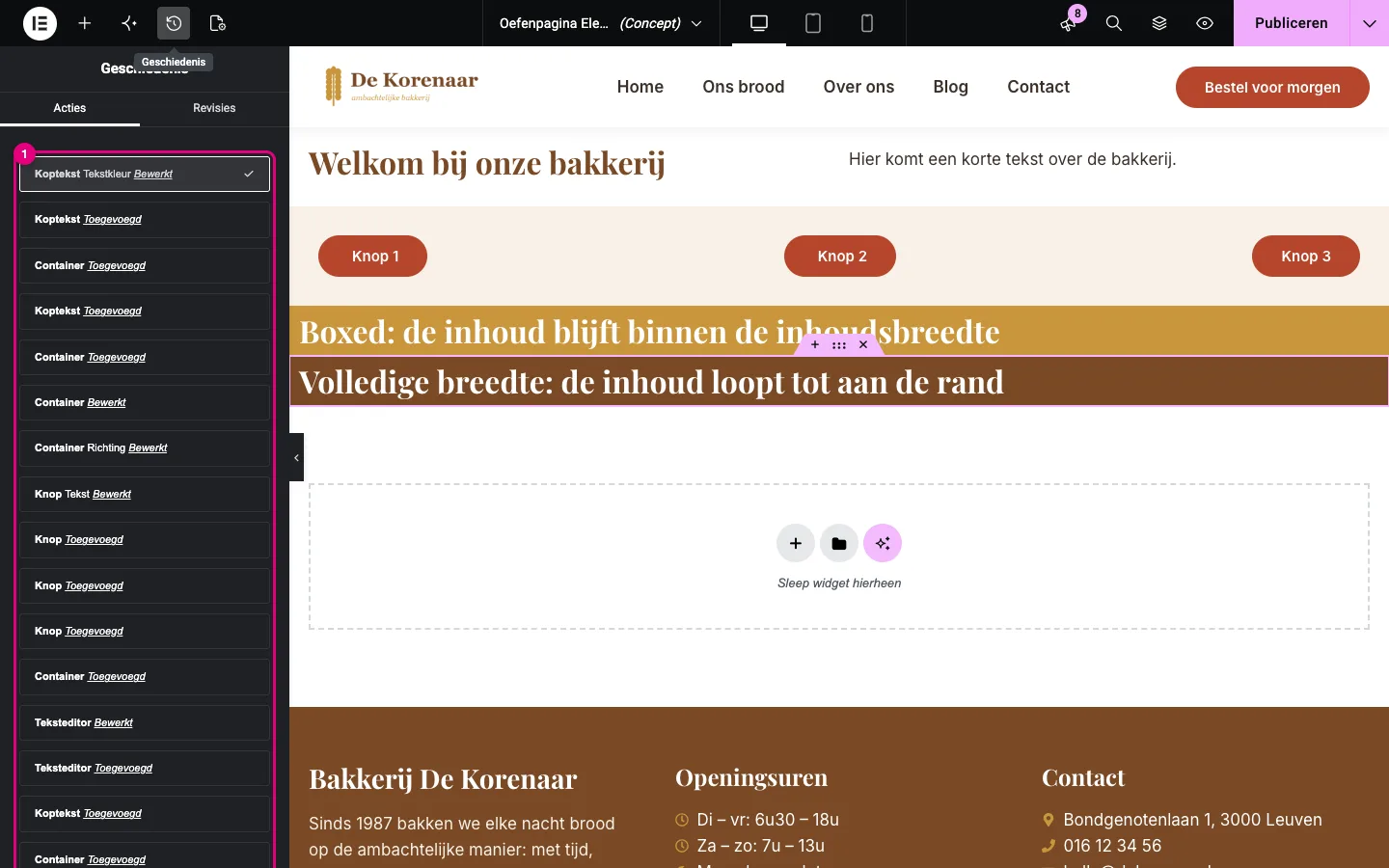
Task: Grab the container edit handle dots
Action: click(x=839, y=344)
